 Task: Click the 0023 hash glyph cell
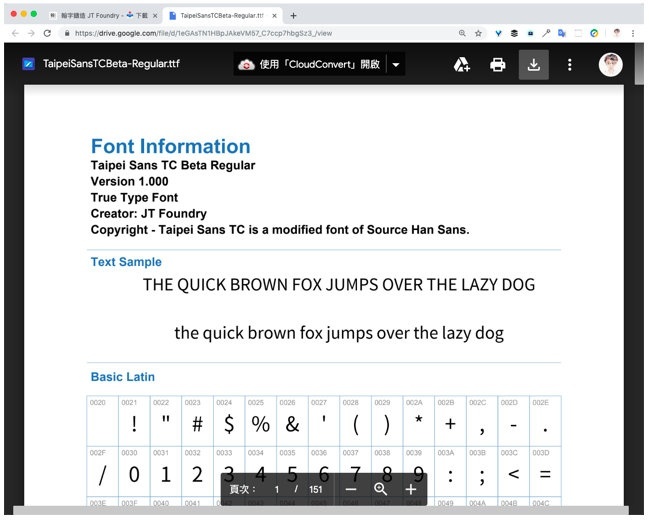(197, 421)
